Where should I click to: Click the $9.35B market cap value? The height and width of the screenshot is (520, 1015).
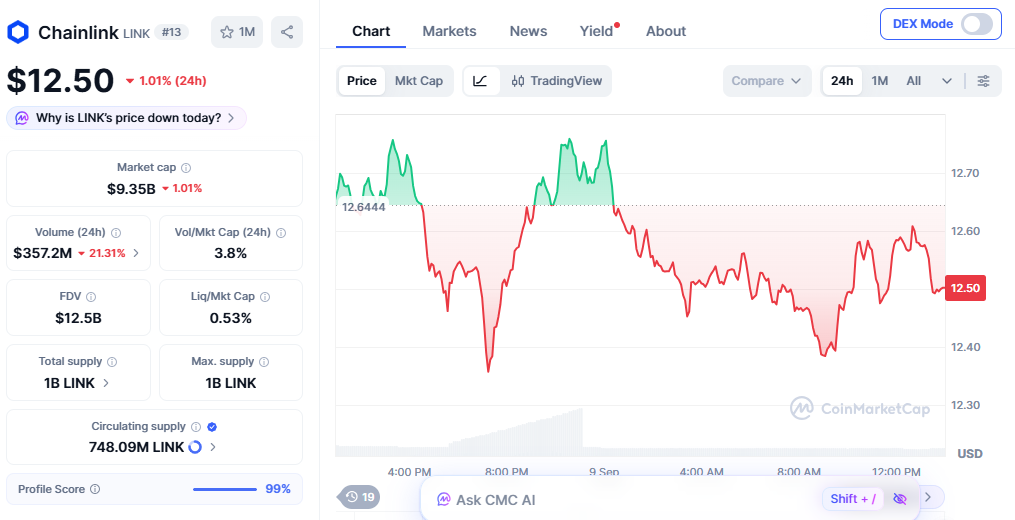[131, 188]
